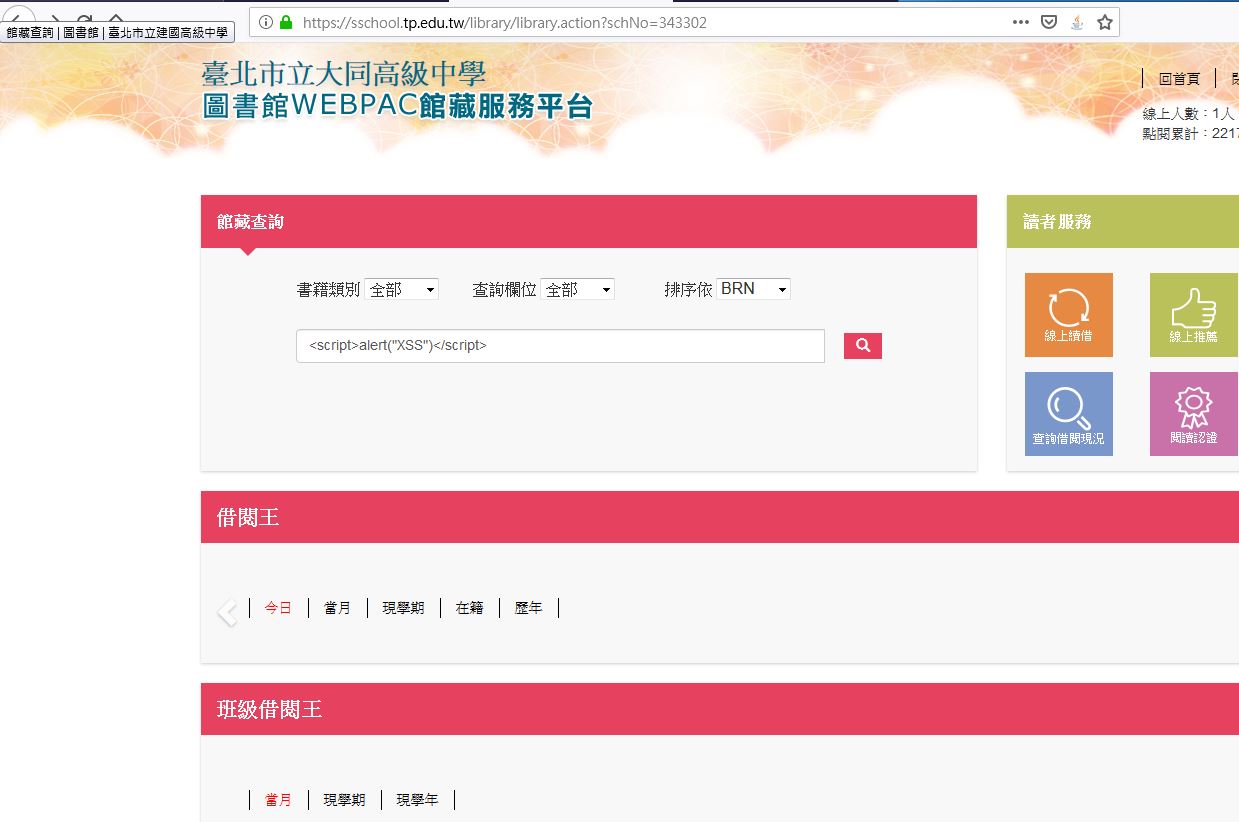Click the red search magnifier button
Screen dimensions: 1239x822
[x=863, y=346]
